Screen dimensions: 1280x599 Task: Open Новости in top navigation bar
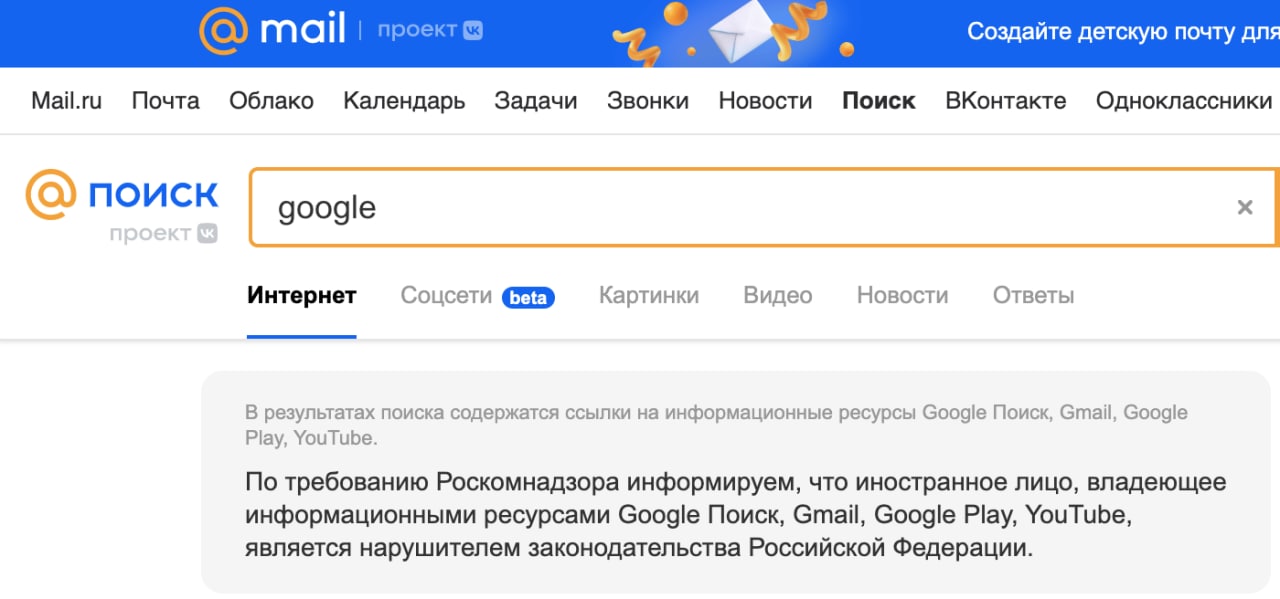click(x=765, y=101)
